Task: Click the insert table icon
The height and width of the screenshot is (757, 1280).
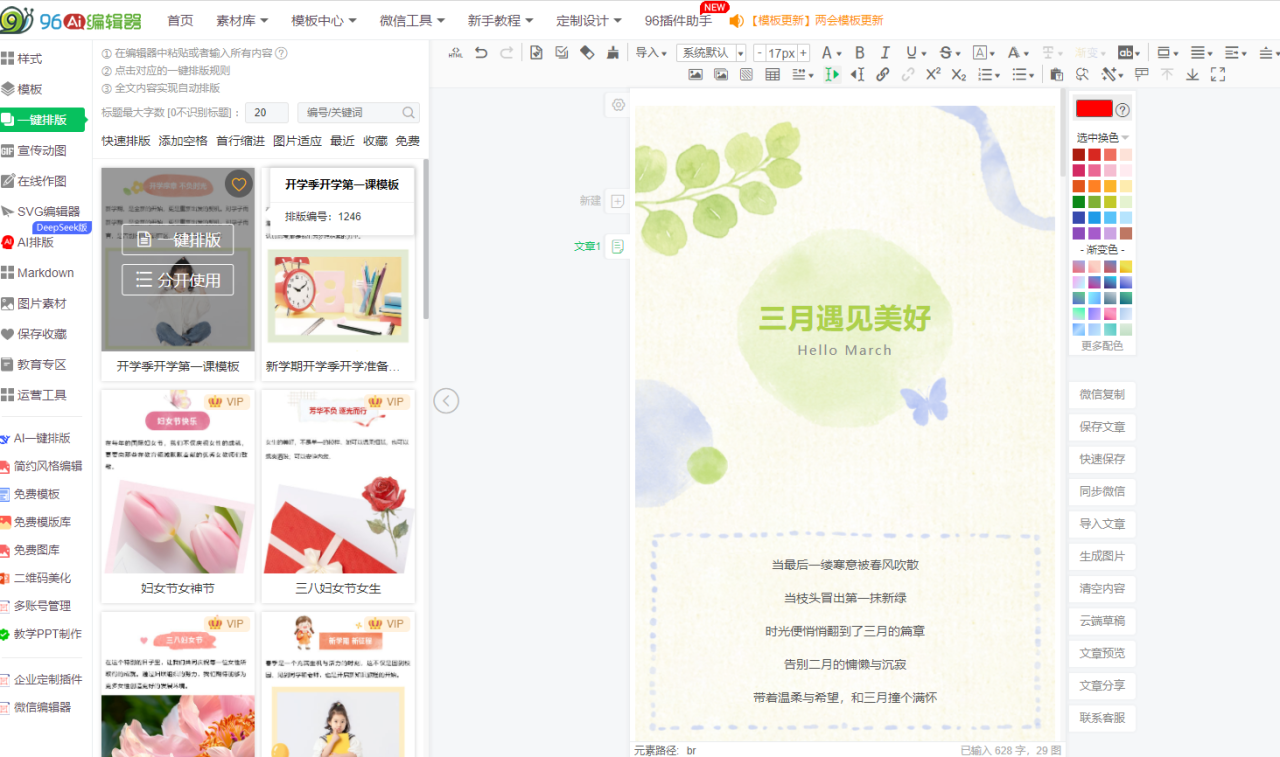Action: (772, 75)
